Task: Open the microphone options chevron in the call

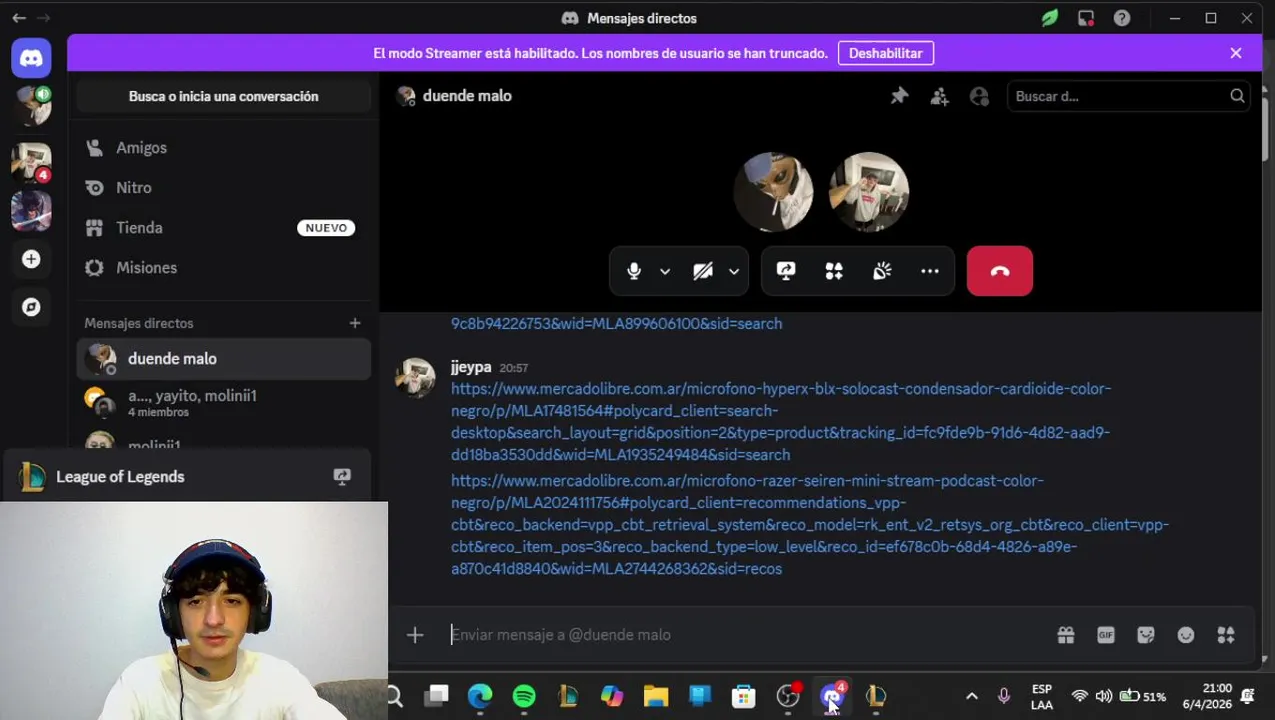Action: 665,271
